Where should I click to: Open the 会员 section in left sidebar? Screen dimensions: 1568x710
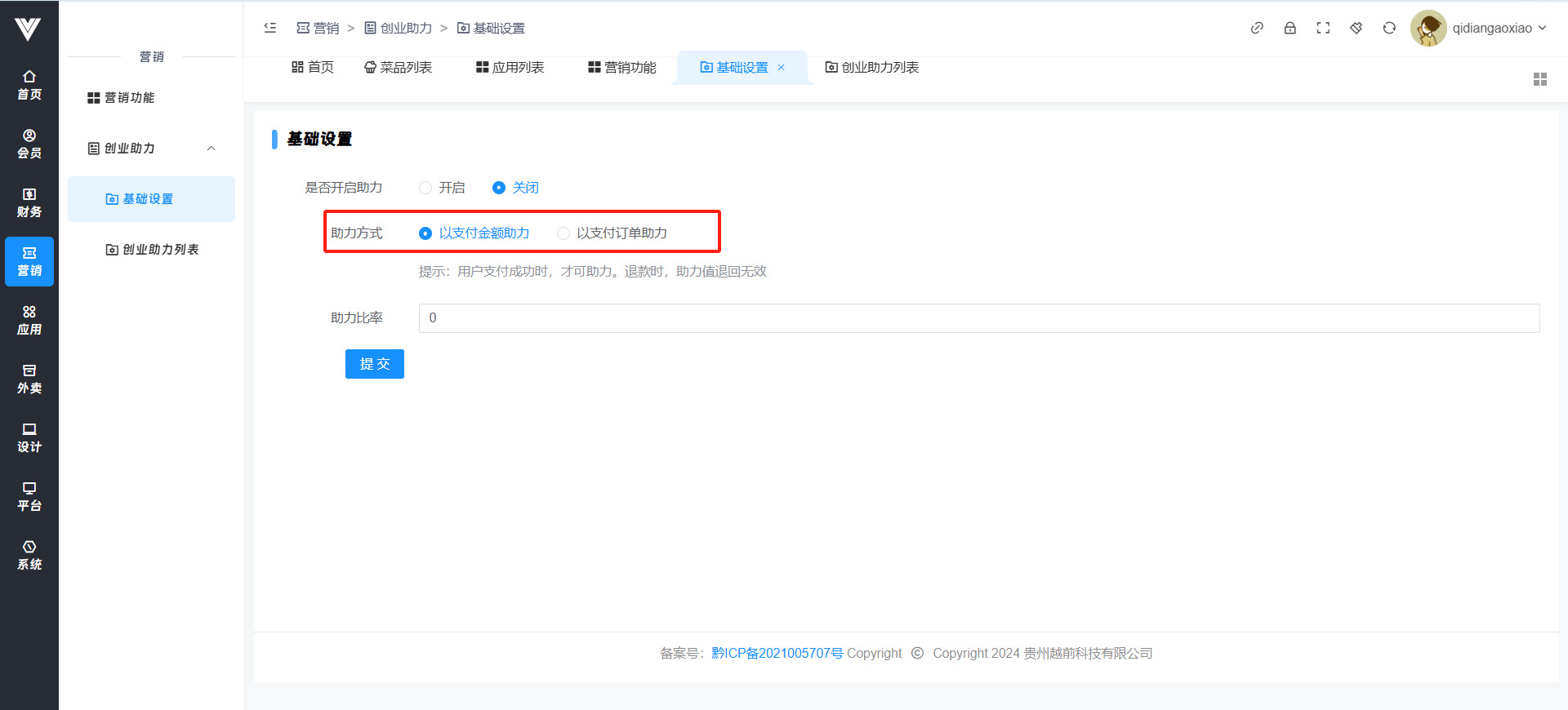click(x=29, y=144)
